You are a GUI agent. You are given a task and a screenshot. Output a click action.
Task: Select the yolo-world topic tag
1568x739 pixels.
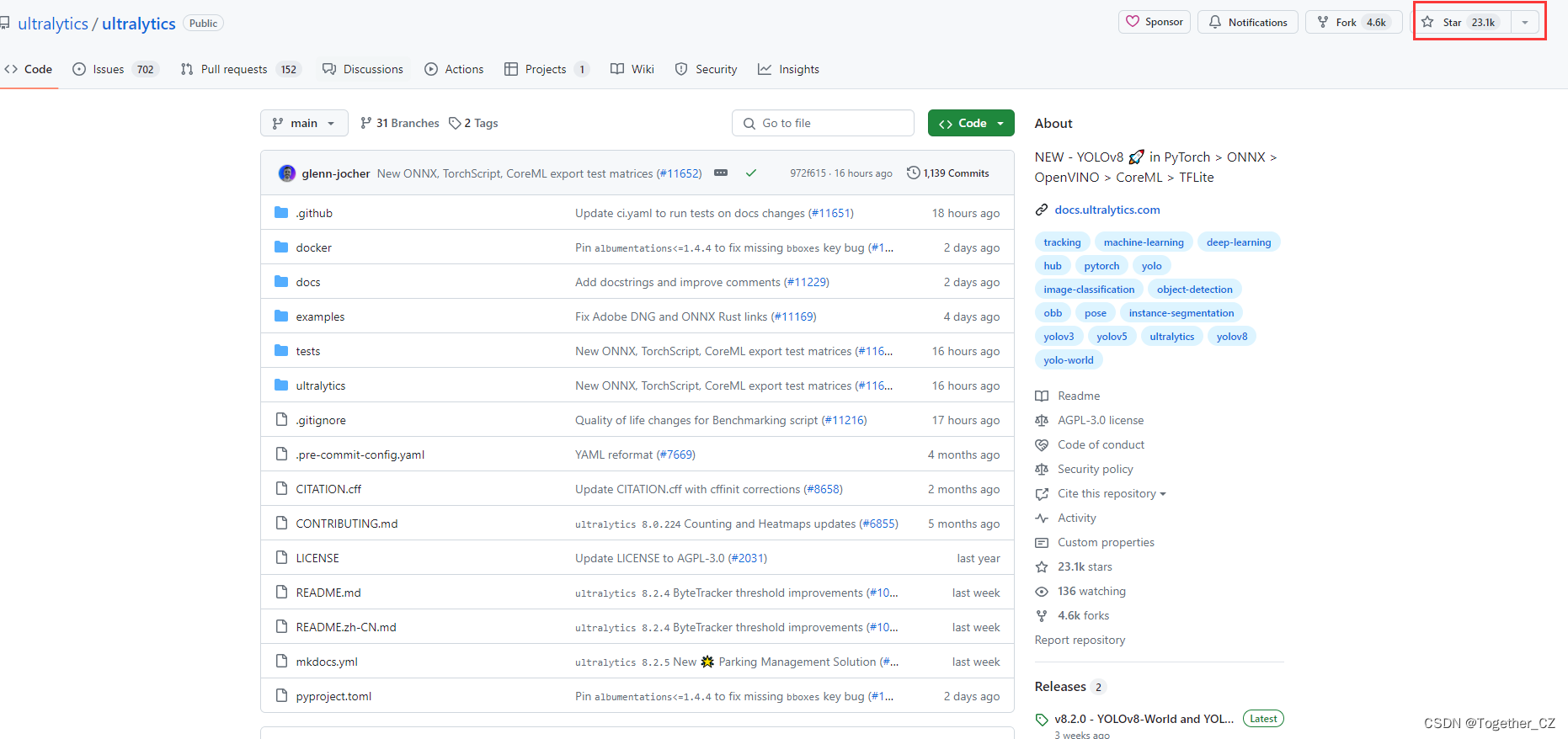coord(1069,360)
